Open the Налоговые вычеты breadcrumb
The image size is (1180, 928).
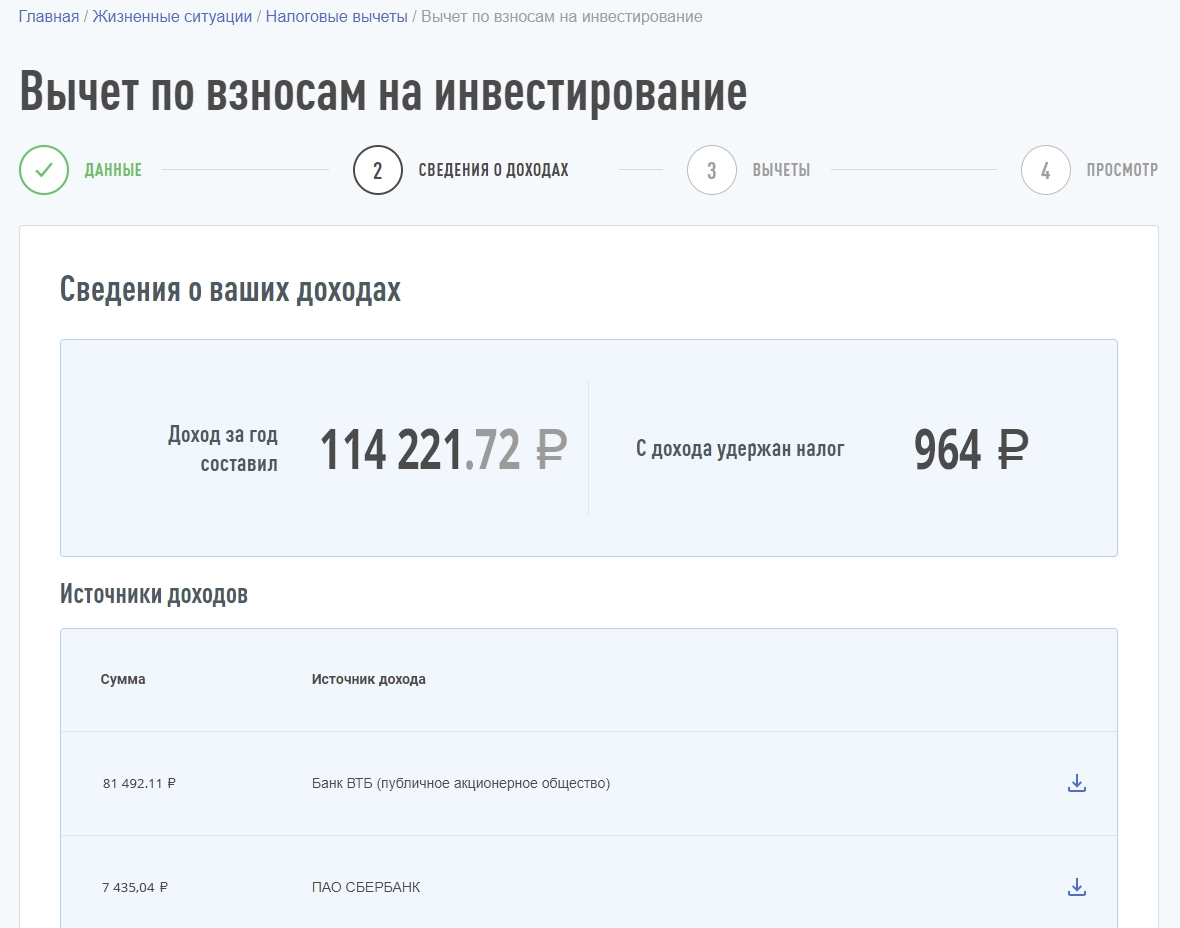pyautogui.click(x=336, y=17)
